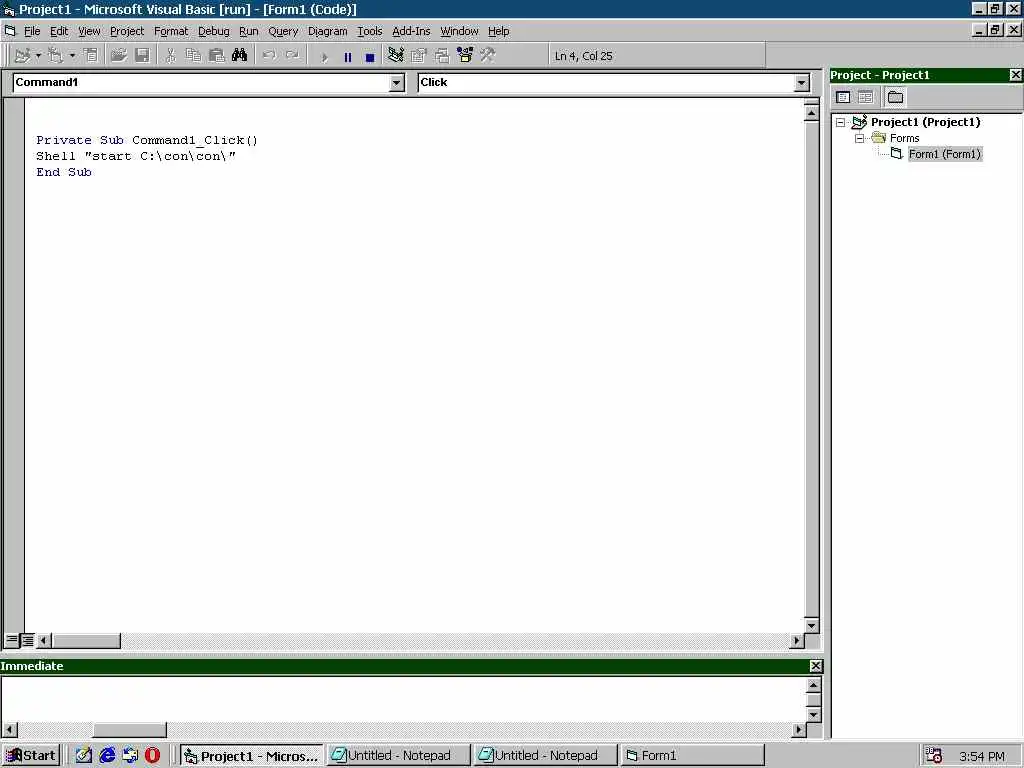Open the Object Browser toolbar icon
1024x768 pixels.
[465, 56]
